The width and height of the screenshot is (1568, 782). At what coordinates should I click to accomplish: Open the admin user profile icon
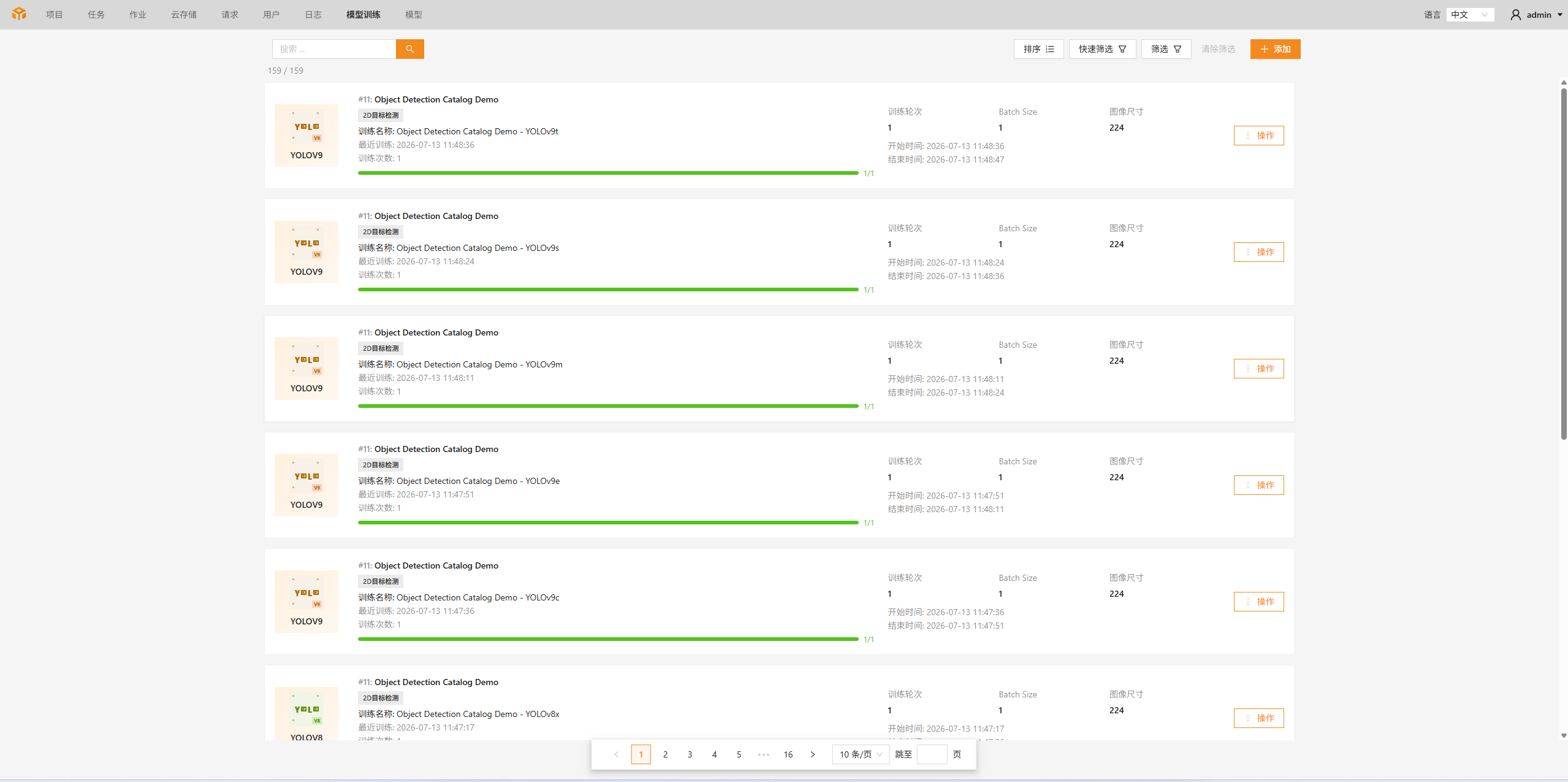pyautogui.click(x=1515, y=15)
